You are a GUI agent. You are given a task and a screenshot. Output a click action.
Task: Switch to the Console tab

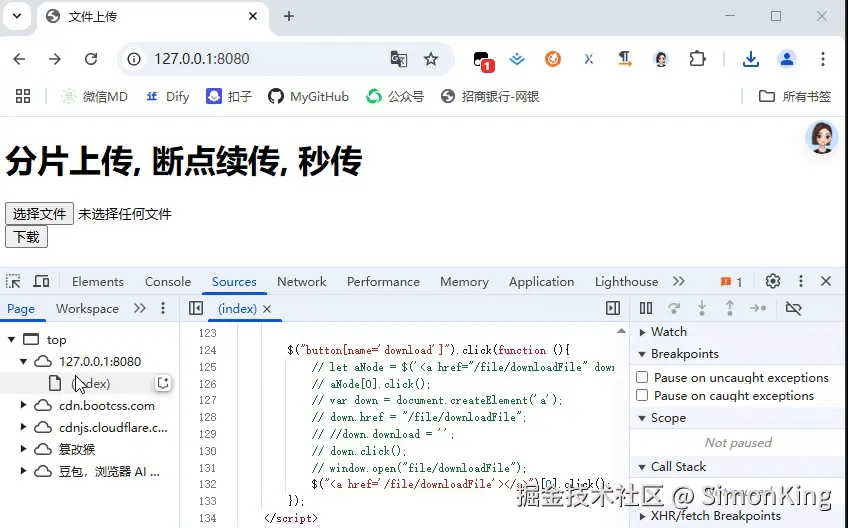click(168, 282)
